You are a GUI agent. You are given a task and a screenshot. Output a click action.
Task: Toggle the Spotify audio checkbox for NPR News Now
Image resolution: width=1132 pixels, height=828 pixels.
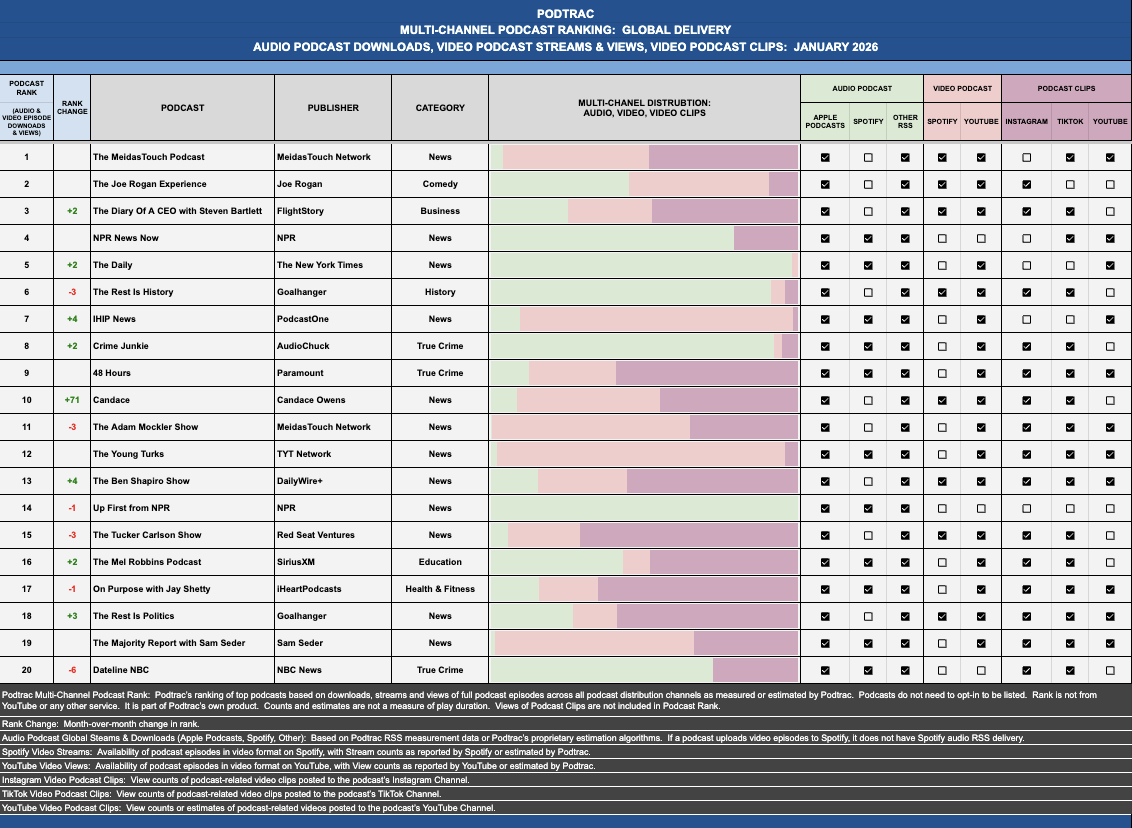coord(867,238)
